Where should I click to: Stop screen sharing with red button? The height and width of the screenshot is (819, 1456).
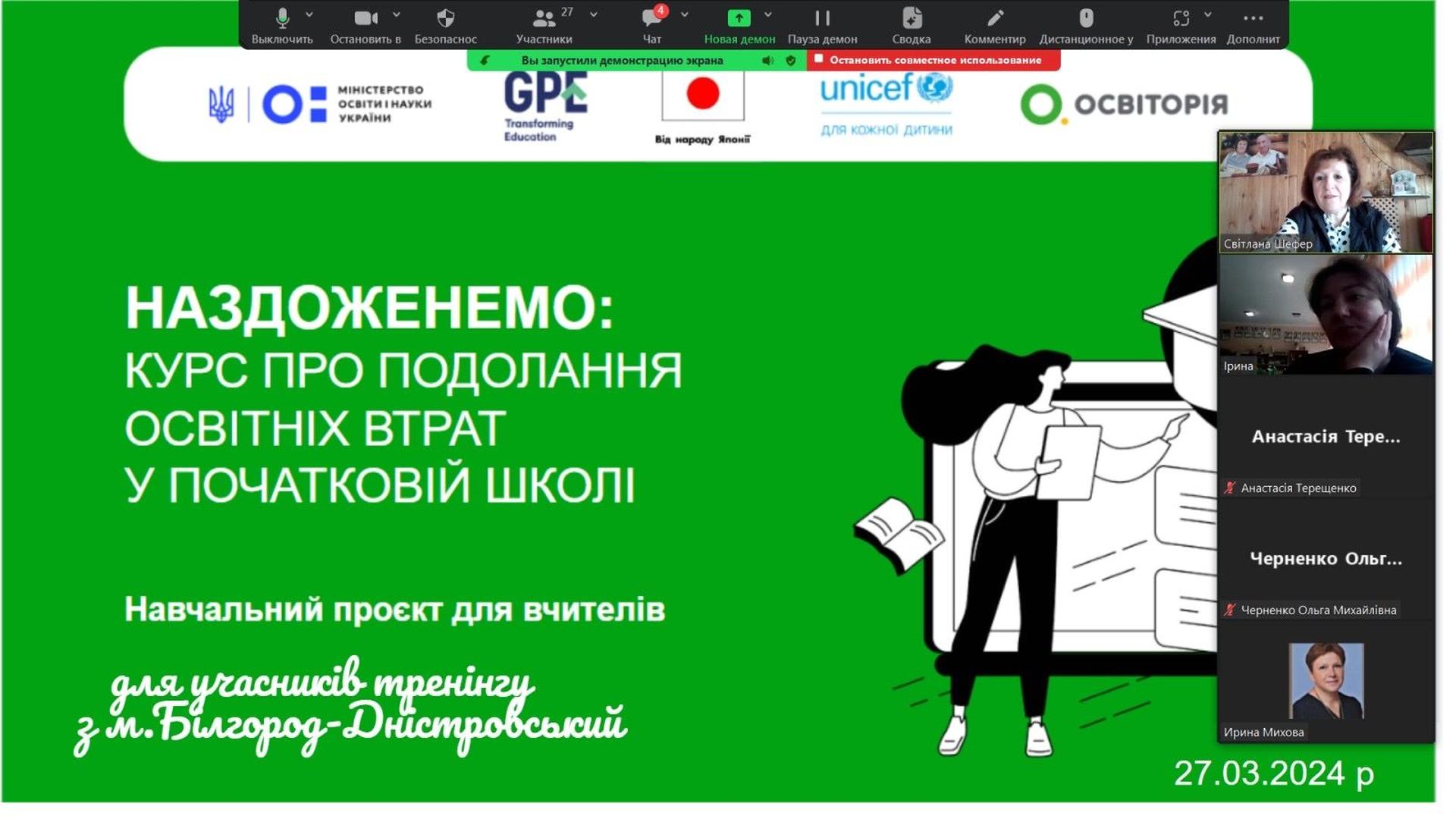click(934, 60)
